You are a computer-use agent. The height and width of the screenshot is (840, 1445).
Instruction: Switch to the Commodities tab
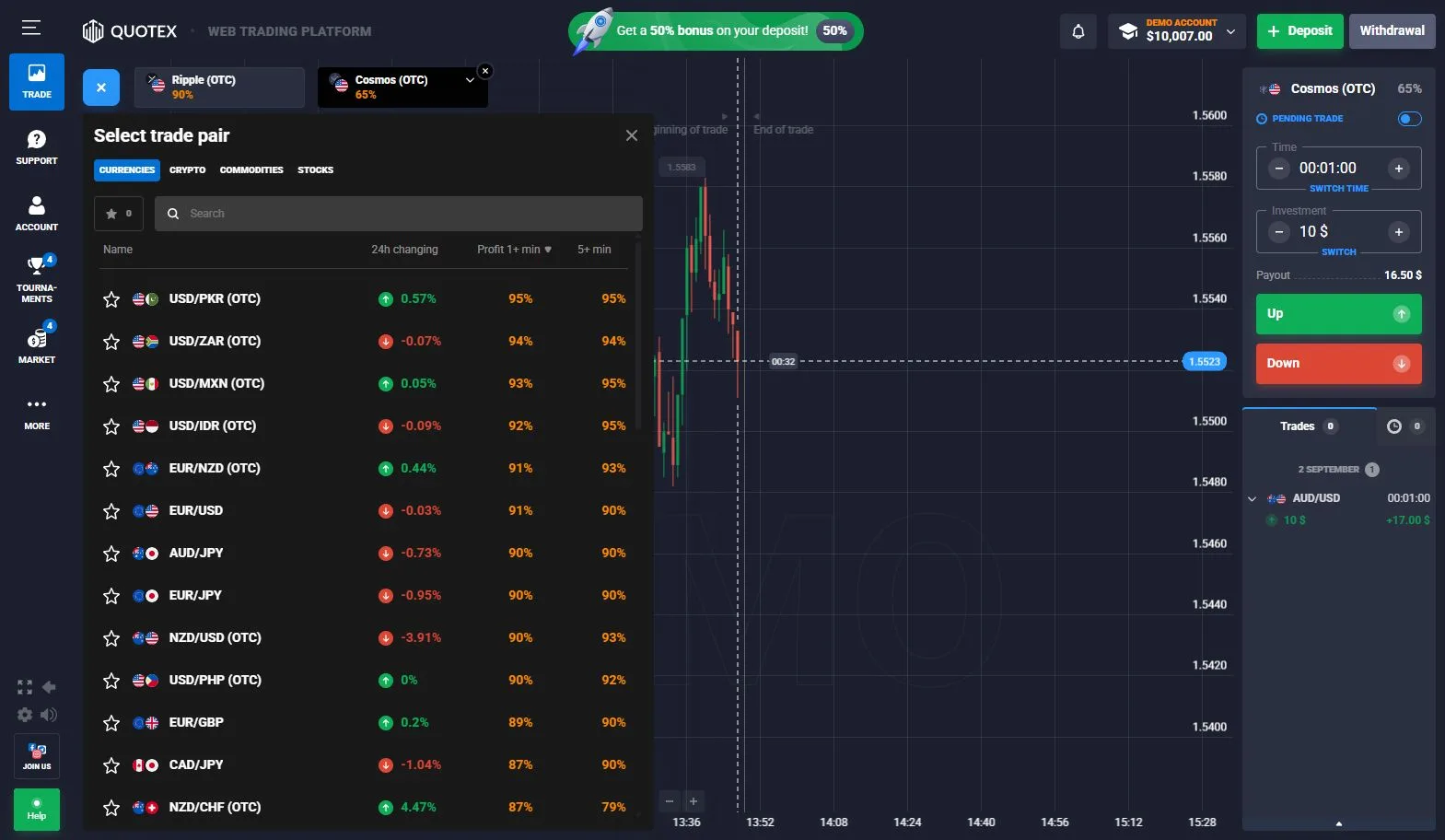tap(251, 170)
